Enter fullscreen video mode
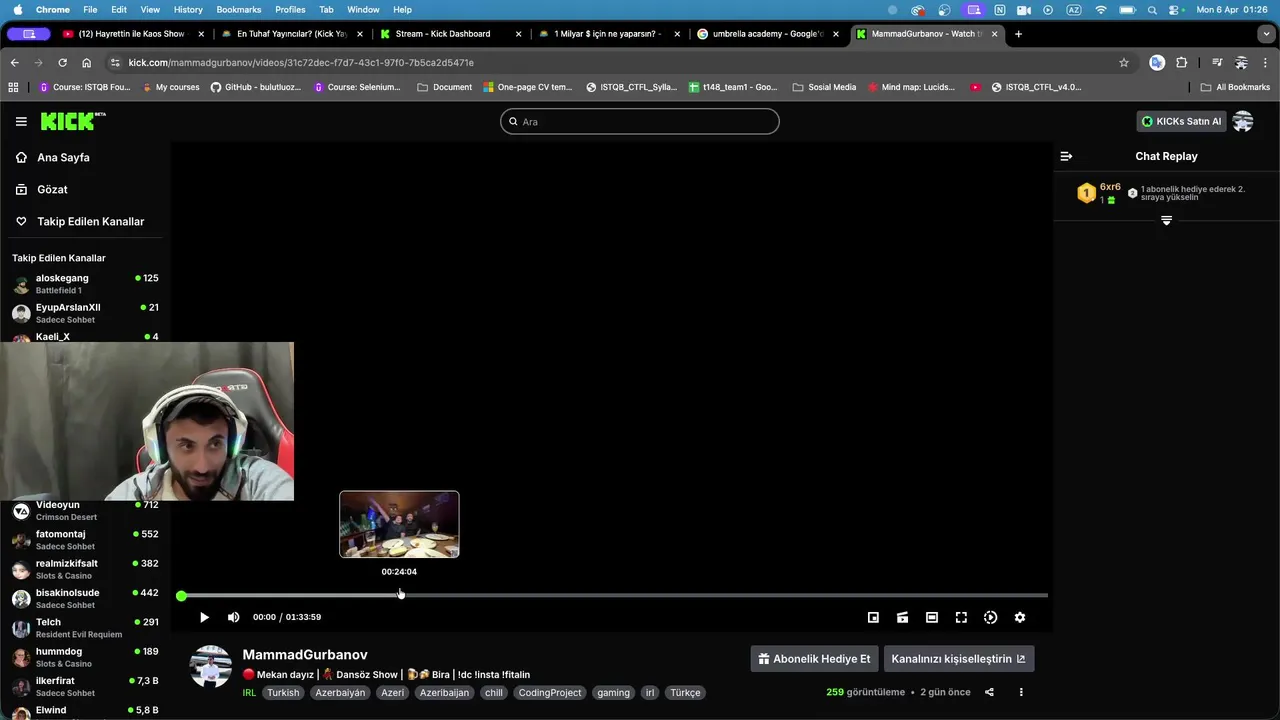Image resolution: width=1280 pixels, height=720 pixels. click(961, 617)
